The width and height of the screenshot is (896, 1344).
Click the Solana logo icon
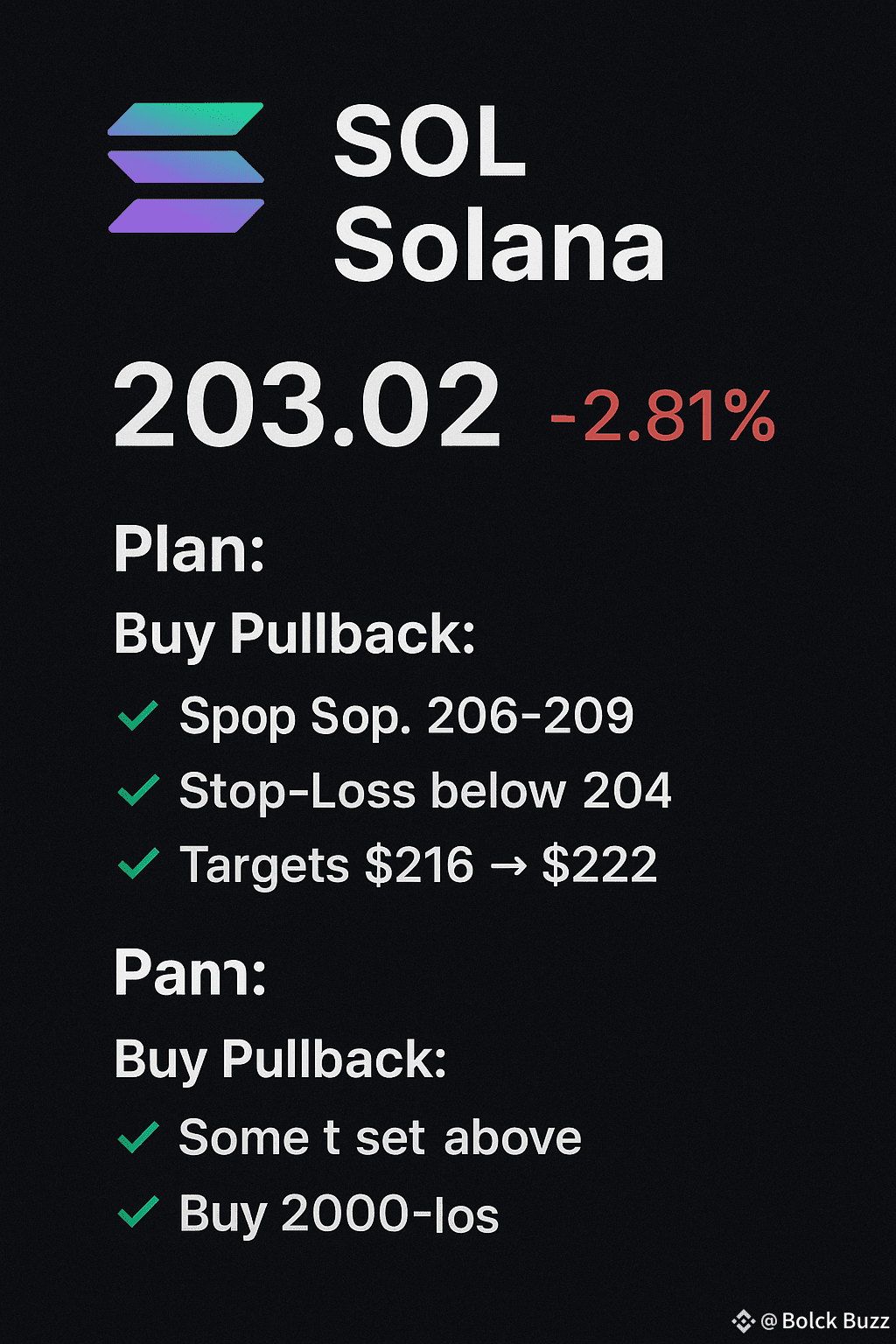click(185, 167)
